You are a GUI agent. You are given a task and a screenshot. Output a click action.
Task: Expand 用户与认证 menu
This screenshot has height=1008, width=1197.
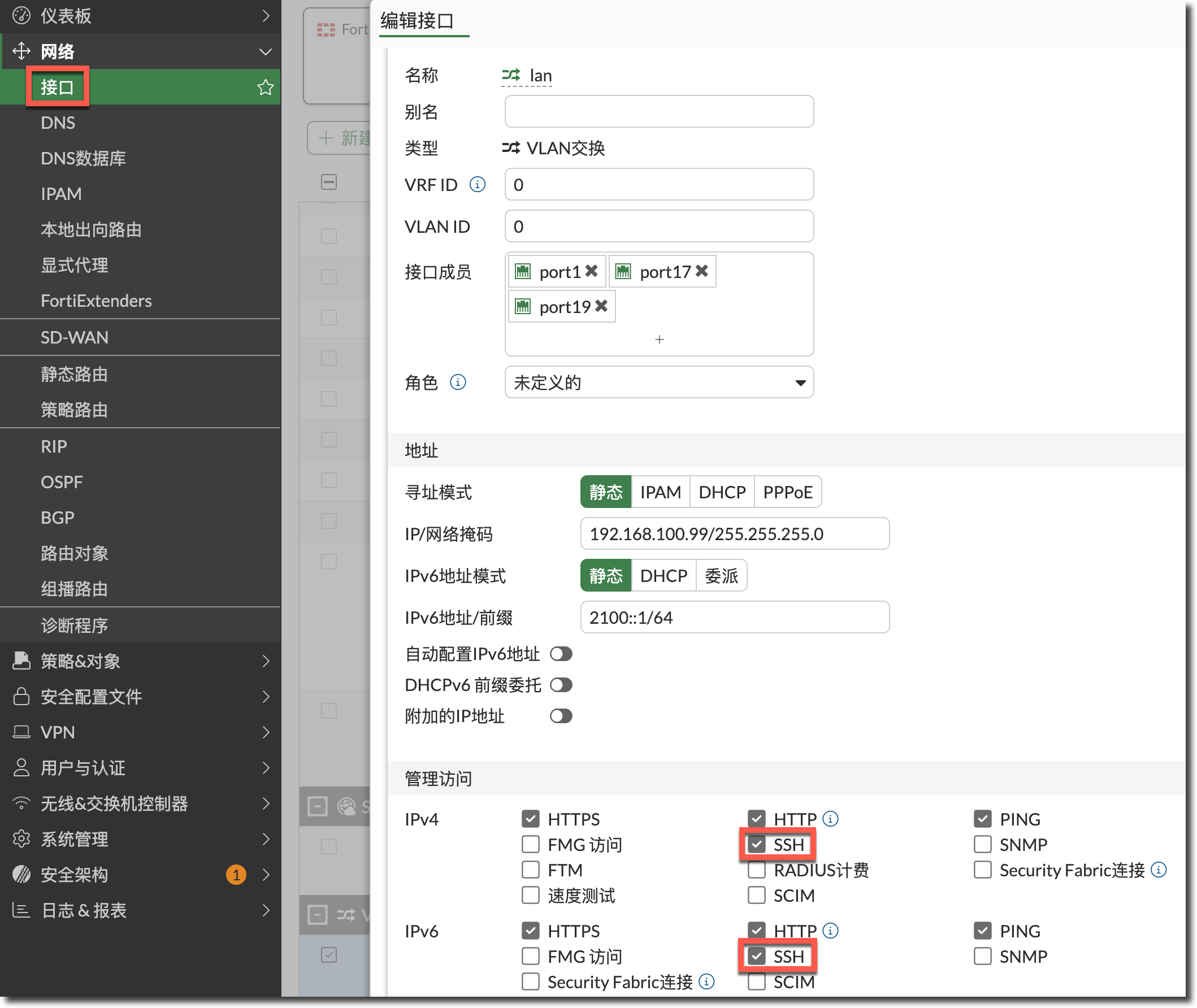265,767
